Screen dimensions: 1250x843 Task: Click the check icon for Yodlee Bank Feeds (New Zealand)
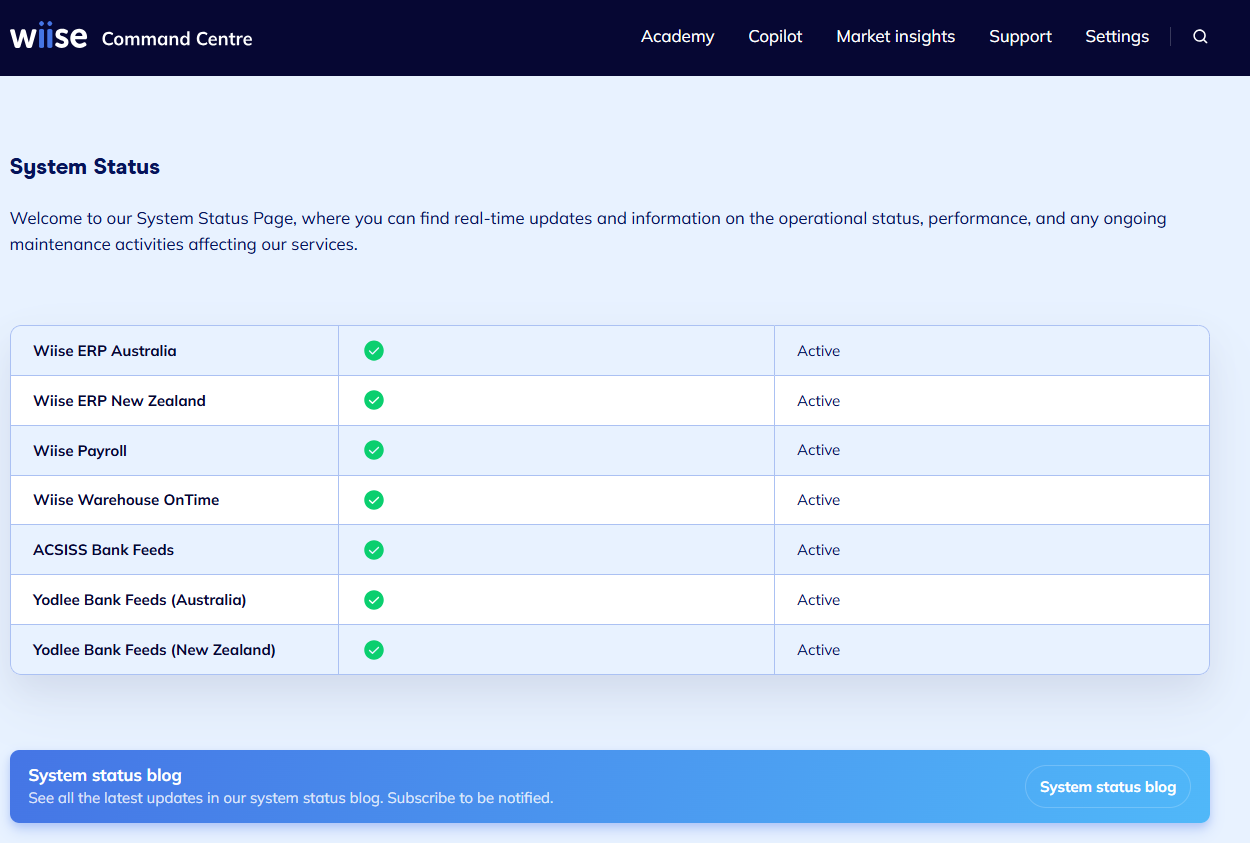[x=373, y=650]
